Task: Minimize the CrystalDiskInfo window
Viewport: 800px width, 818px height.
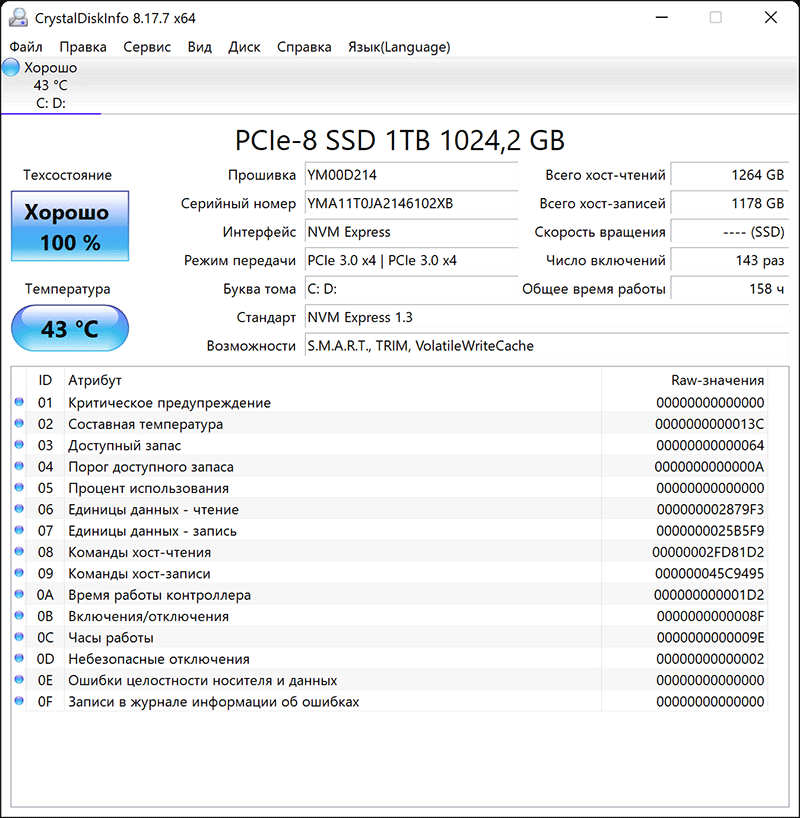Action: [662, 18]
